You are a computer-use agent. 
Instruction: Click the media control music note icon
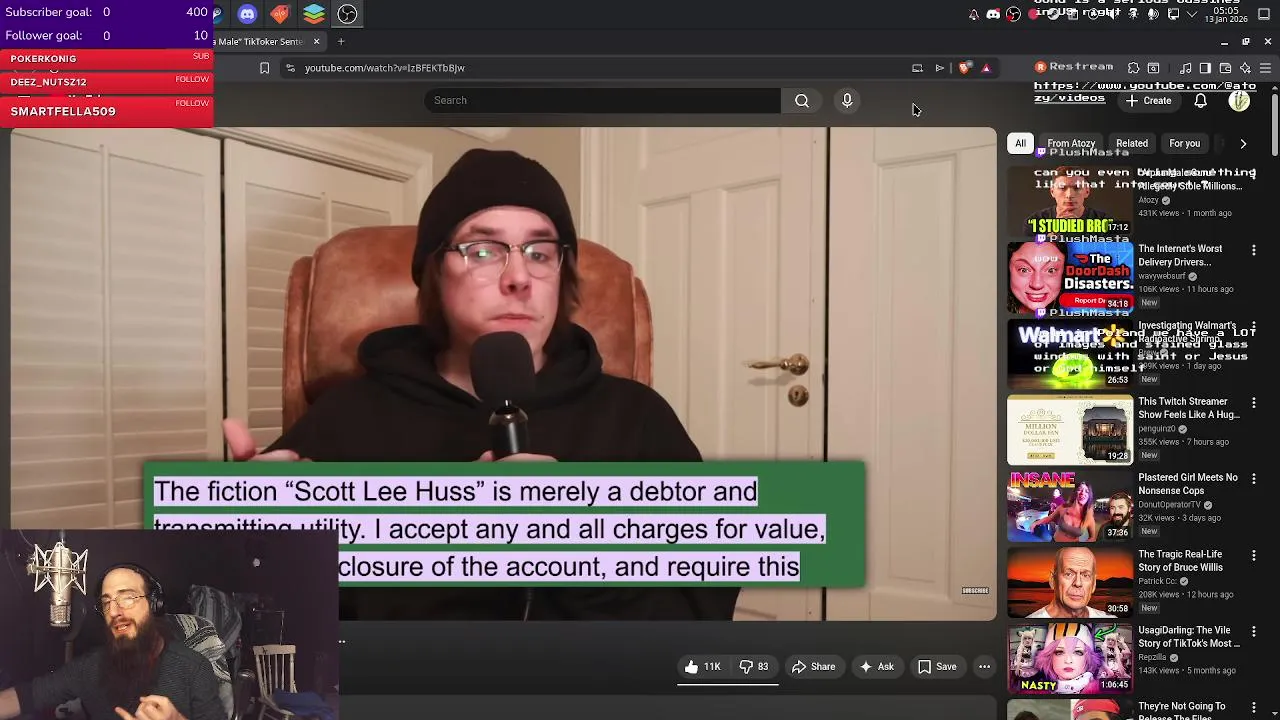tap(1185, 68)
